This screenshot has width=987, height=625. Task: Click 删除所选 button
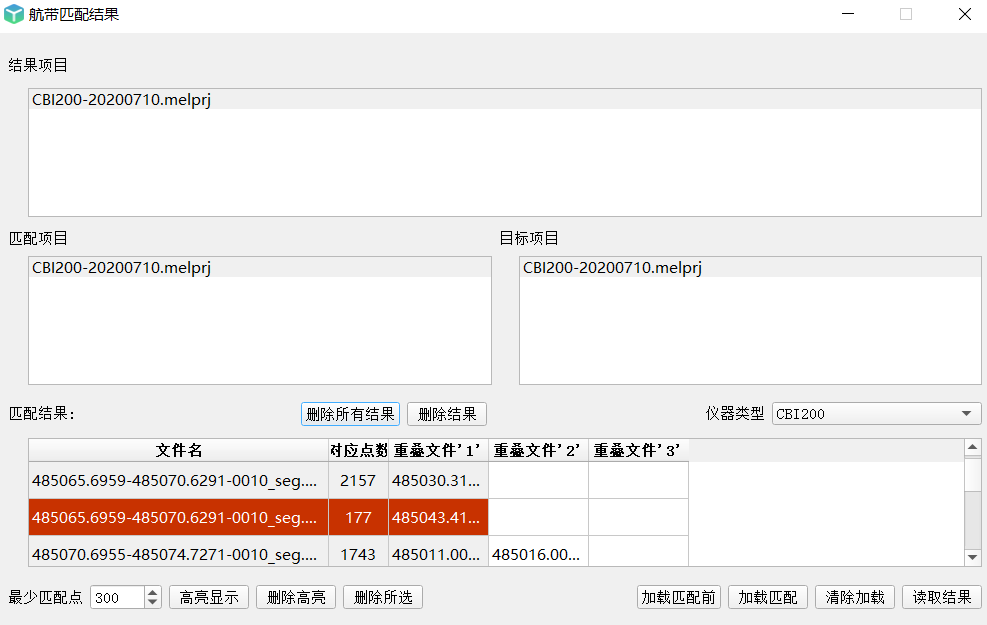(383, 597)
